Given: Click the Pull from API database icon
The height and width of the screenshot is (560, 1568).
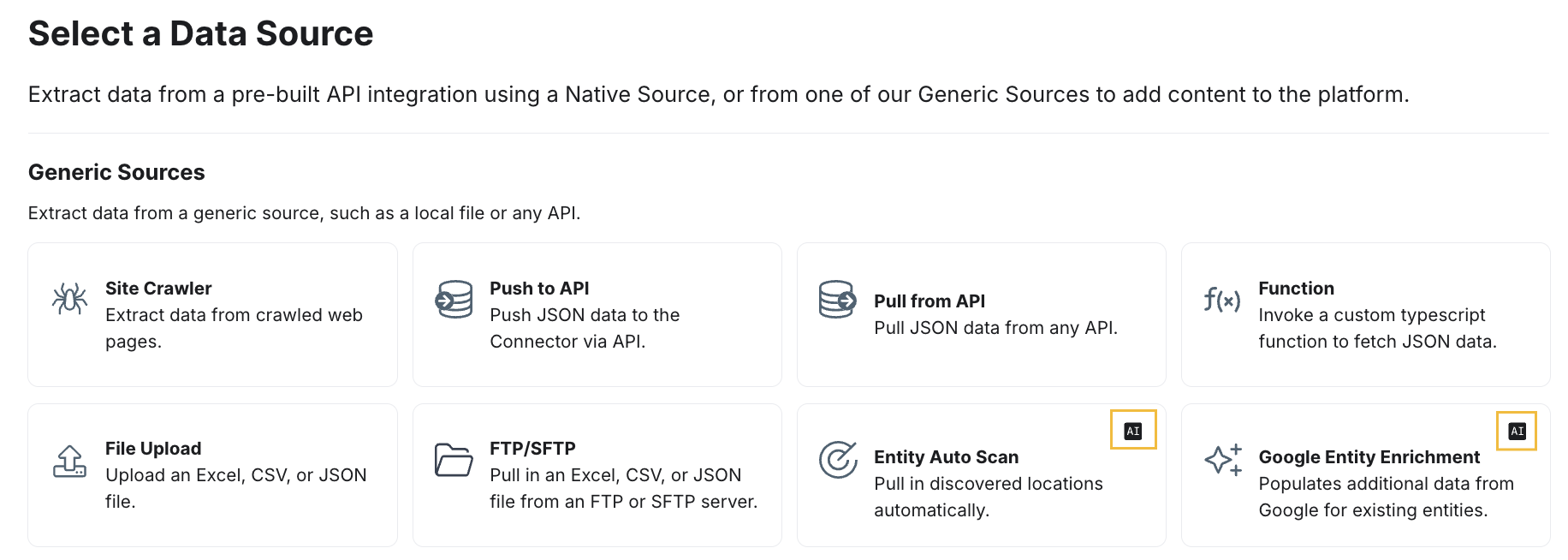Looking at the screenshot, I should [x=838, y=299].
